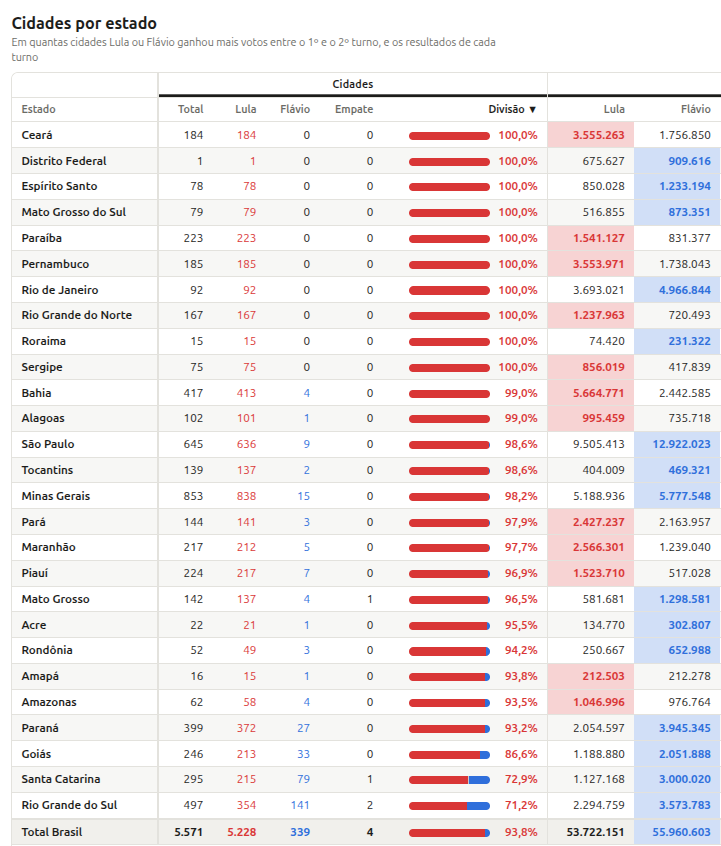721x846 pixels.
Task: Click Rio de Janeiro state name
Action: (x=60, y=290)
